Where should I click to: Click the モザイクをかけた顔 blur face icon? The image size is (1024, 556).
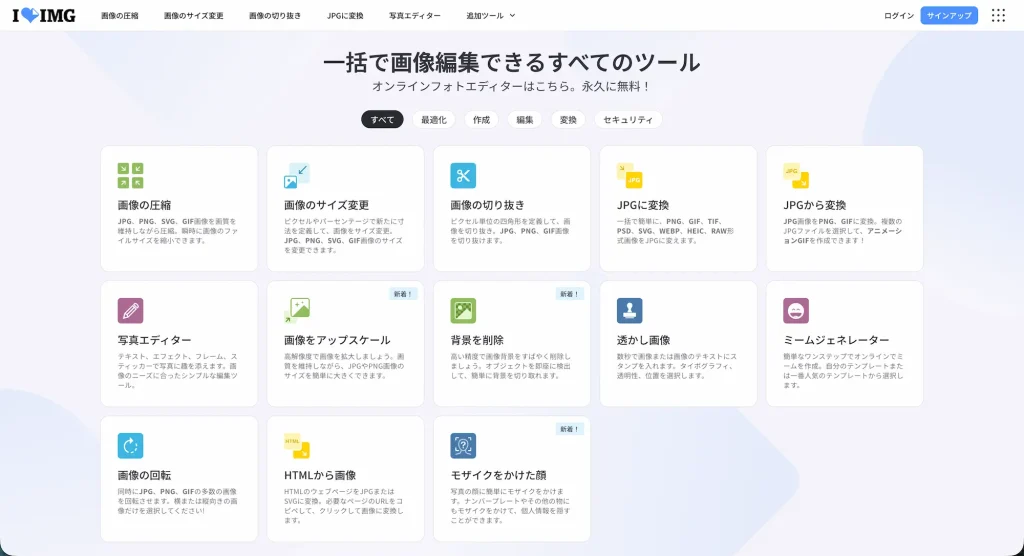pos(463,445)
